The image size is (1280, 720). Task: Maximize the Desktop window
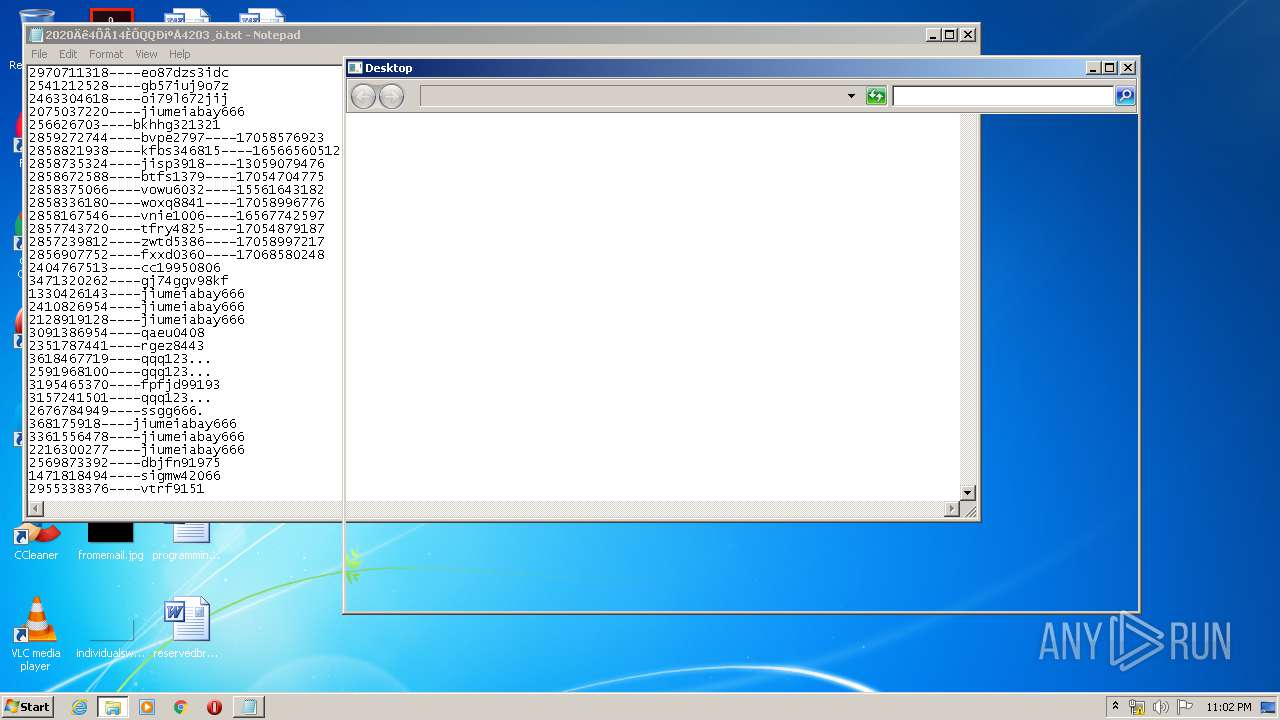(x=1110, y=68)
